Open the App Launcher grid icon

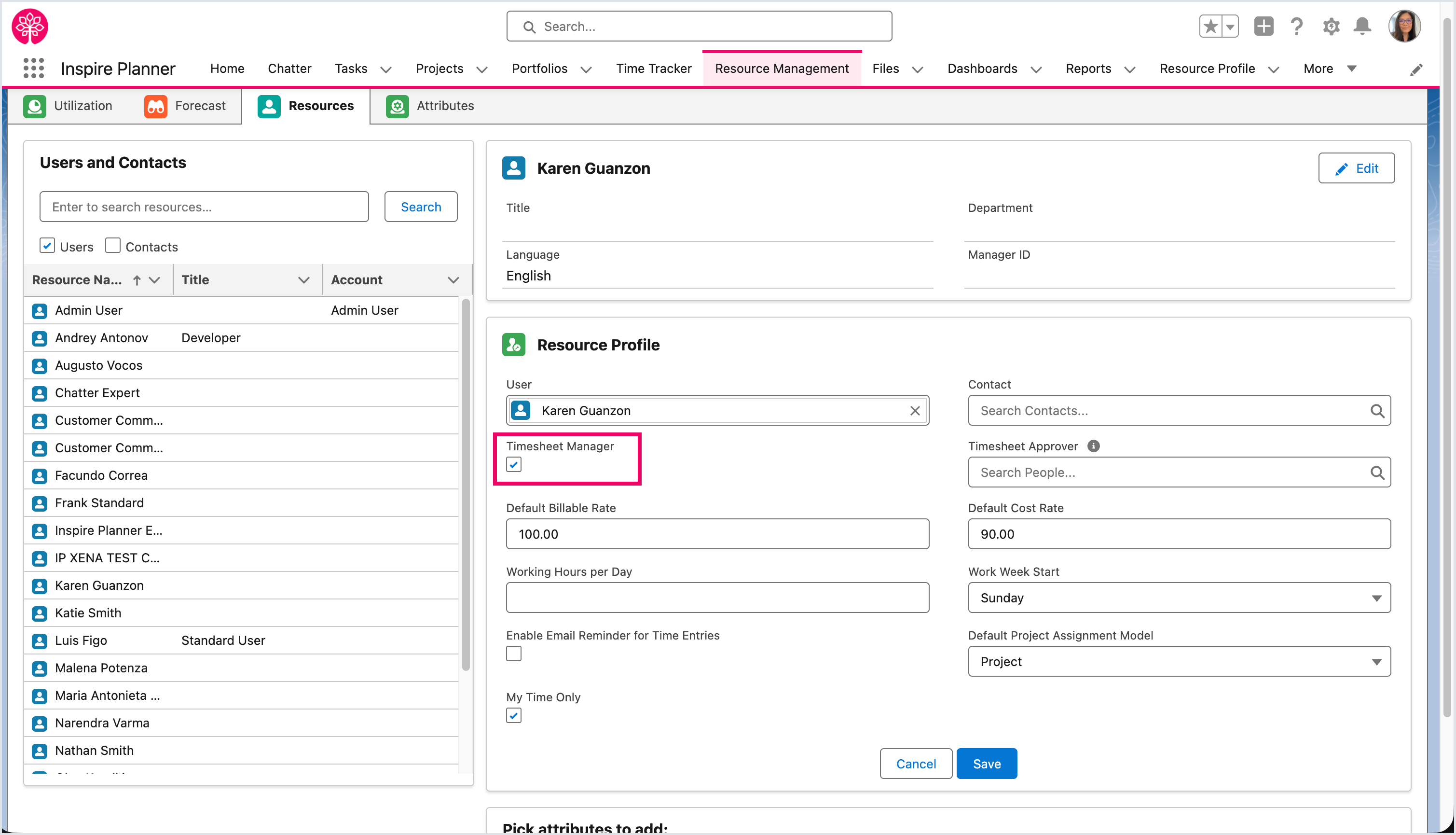tap(34, 68)
